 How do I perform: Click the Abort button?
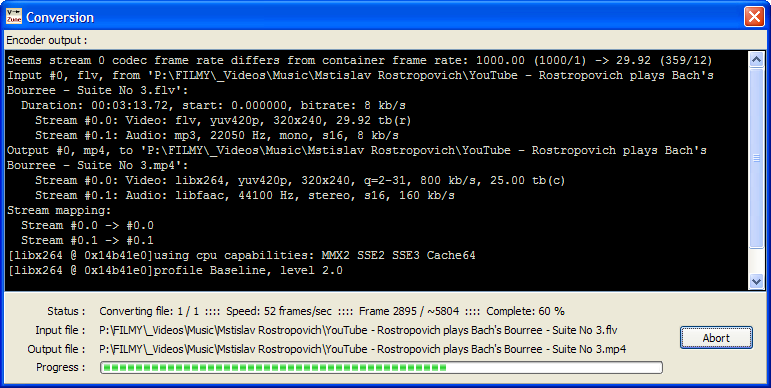(x=716, y=338)
